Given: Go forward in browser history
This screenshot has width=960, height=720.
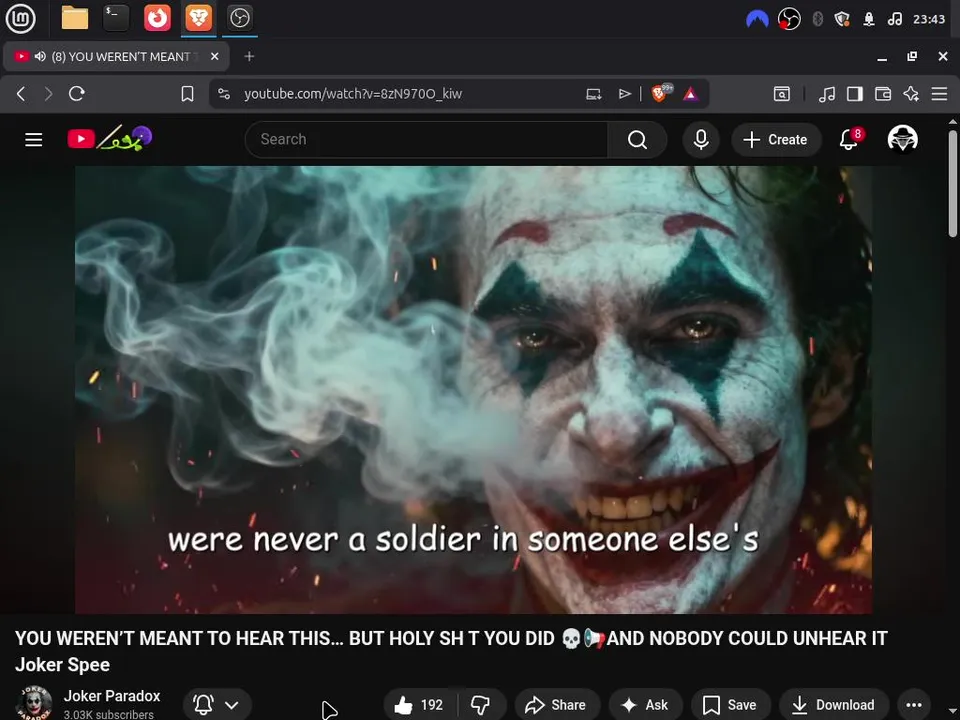Looking at the screenshot, I should [x=48, y=94].
